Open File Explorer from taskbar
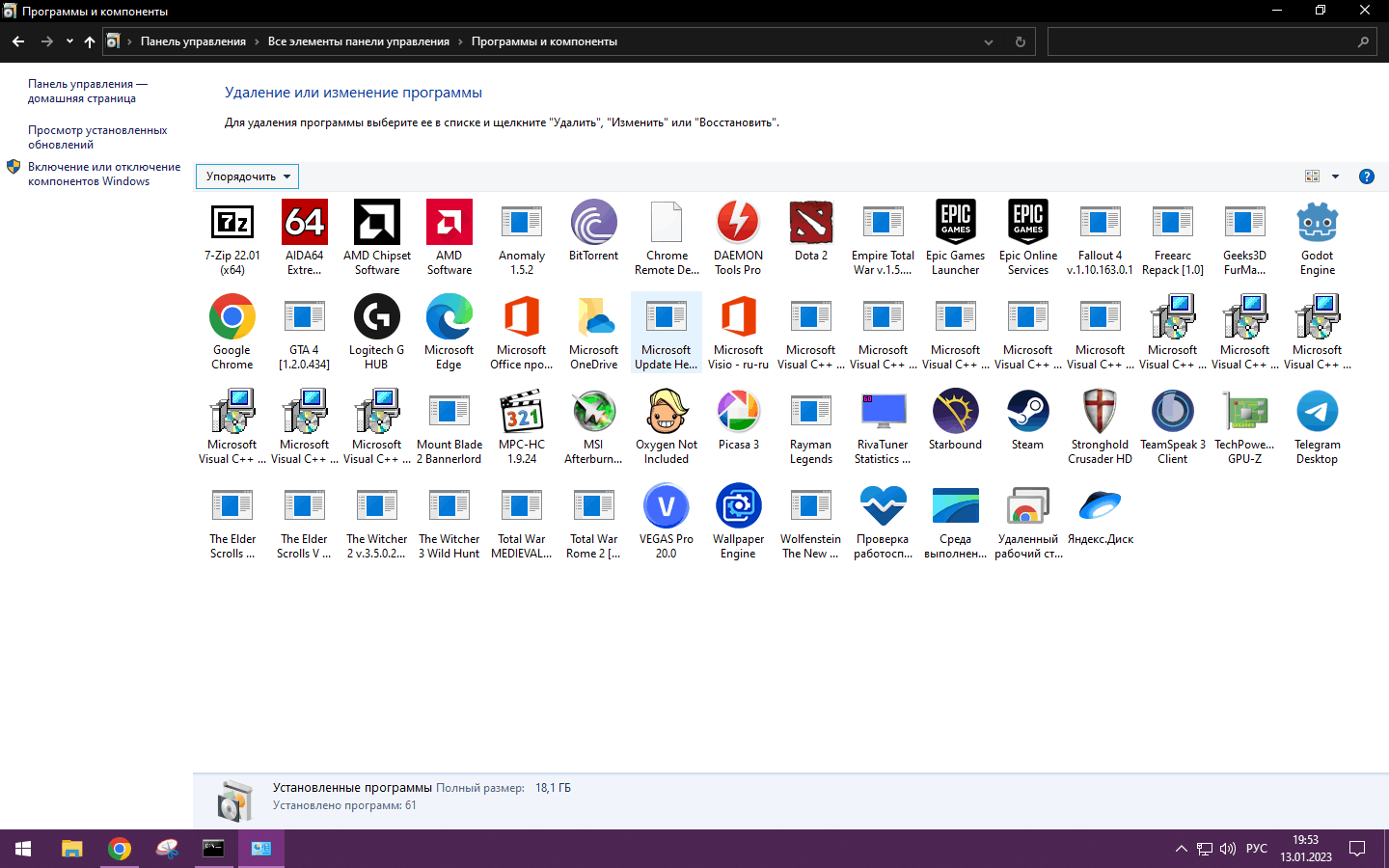The width and height of the screenshot is (1389, 868). (72, 849)
